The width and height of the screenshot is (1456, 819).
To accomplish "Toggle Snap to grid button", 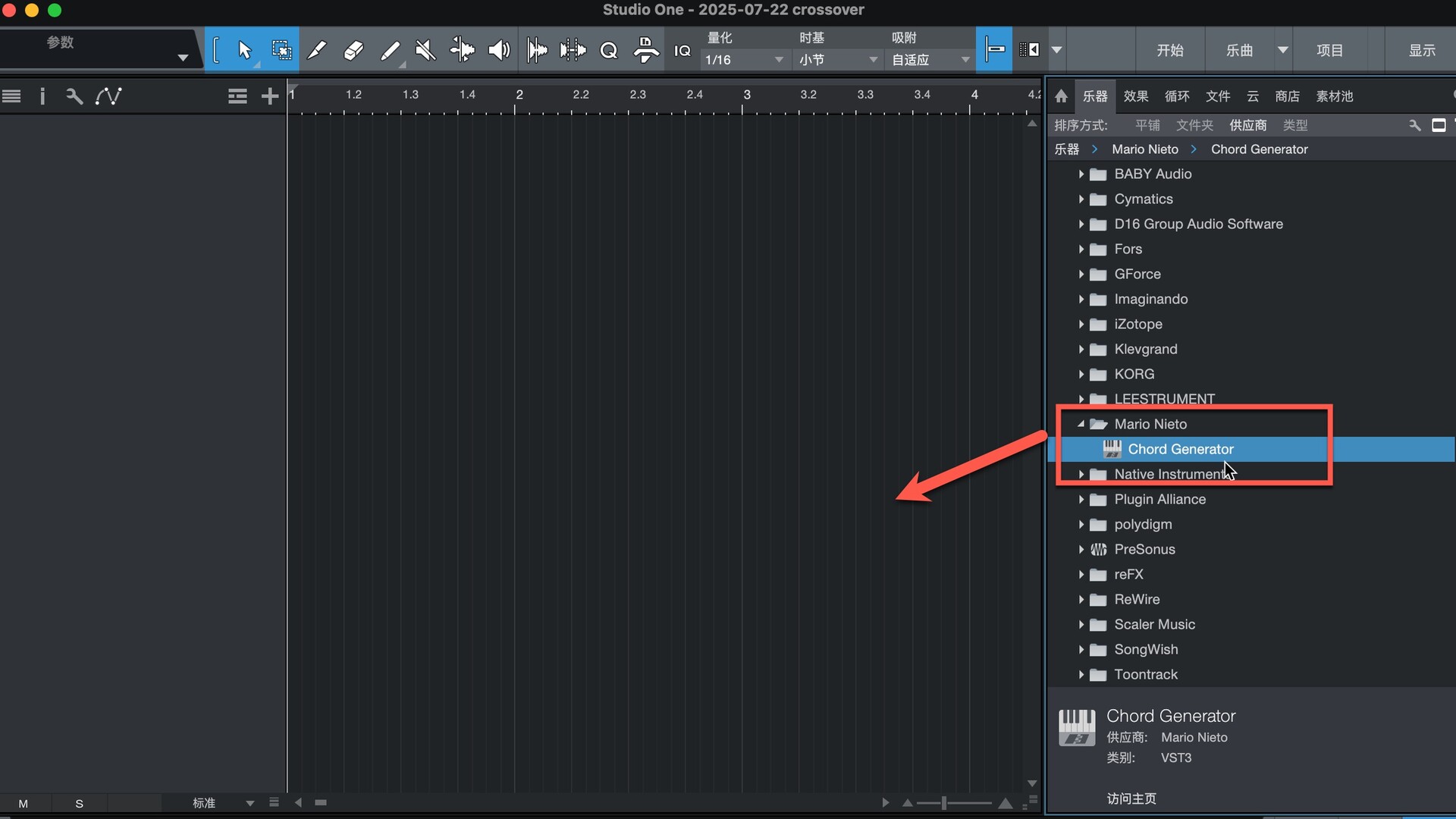I will coord(994,50).
